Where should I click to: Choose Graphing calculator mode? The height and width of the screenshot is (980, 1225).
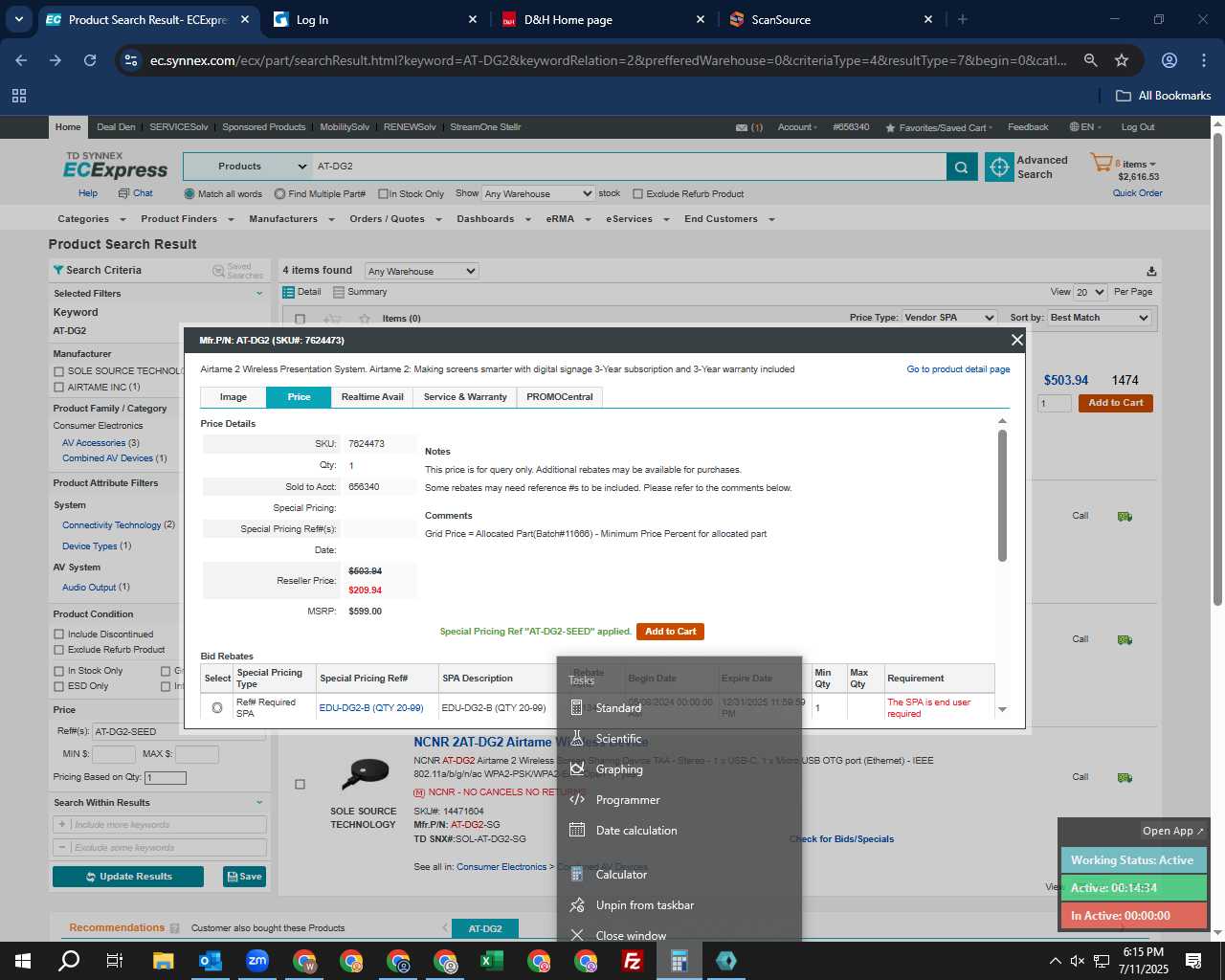[x=618, y=769]
